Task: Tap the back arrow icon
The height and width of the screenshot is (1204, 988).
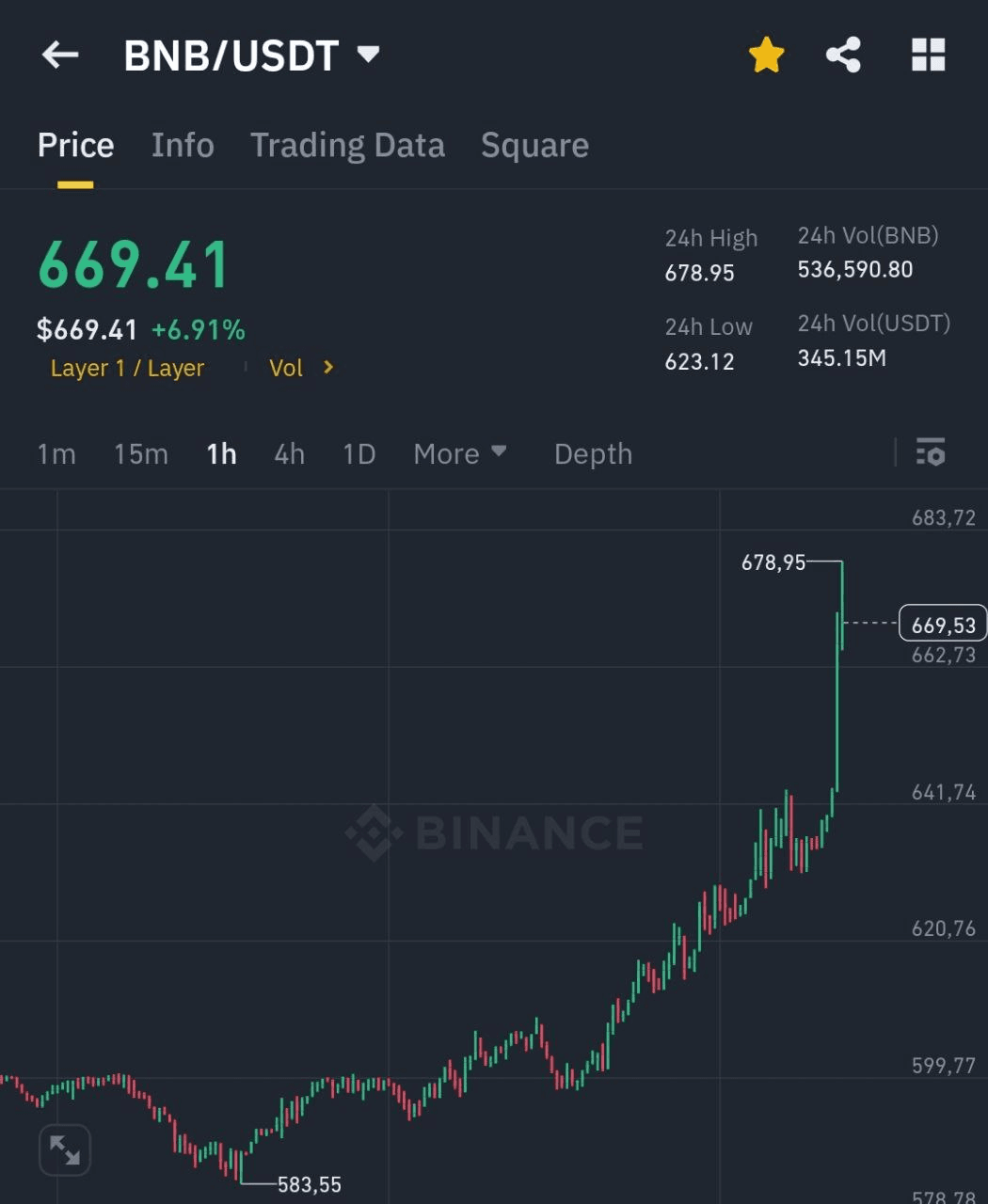Action: pyautogui.click(x=60, y=55)
